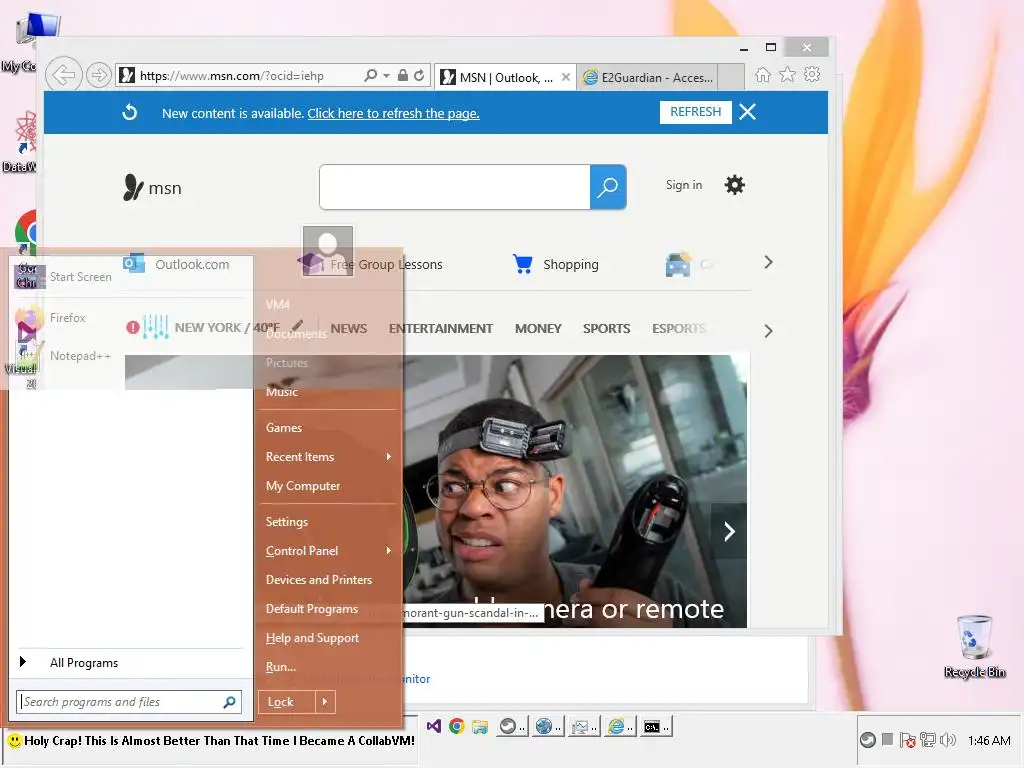Image resolution: width=1024 pixels, height=768 pixels.
Task: Dismiss the new content notification bar
Action: [748, 112]
